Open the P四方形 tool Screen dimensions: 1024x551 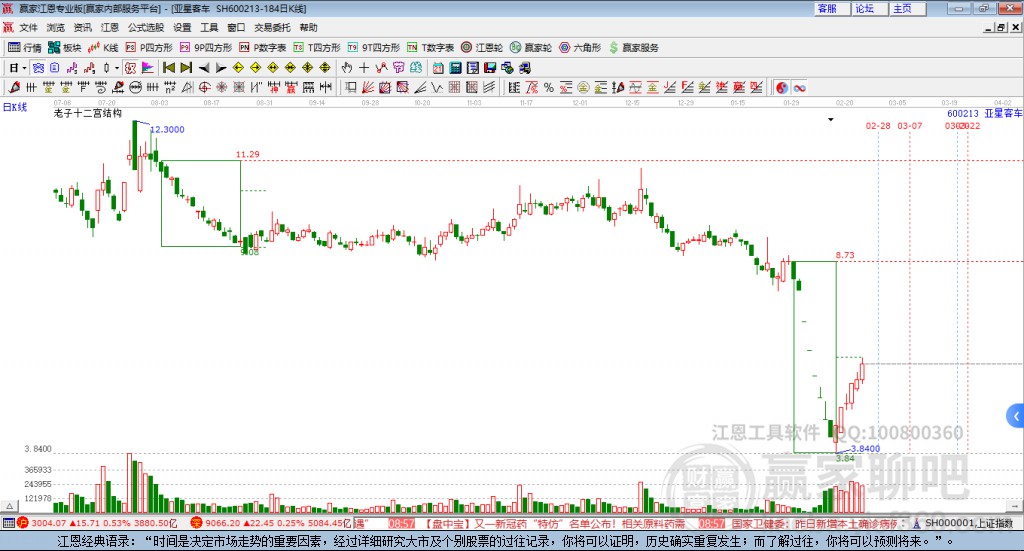point(148,48)
